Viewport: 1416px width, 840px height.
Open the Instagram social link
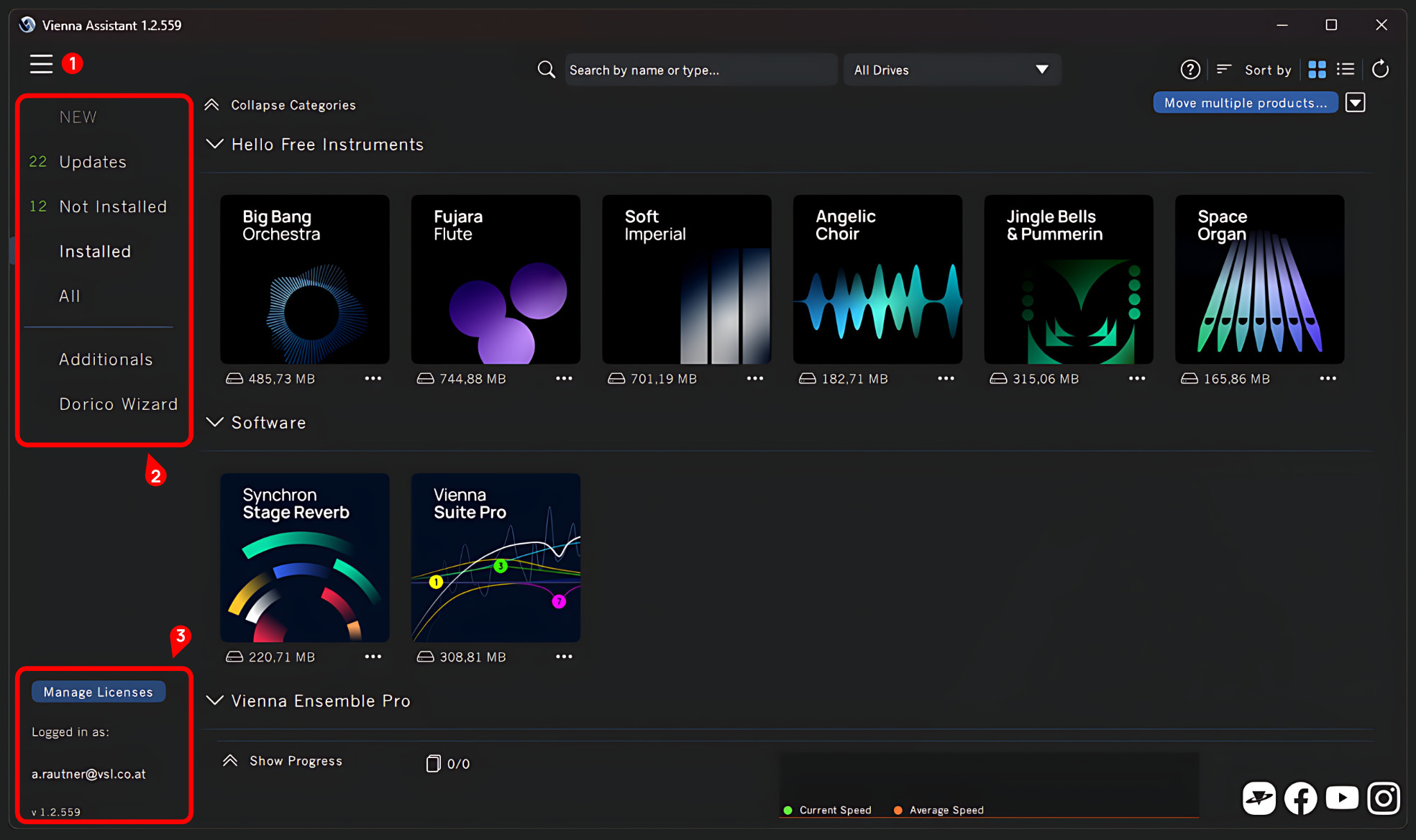tap(1384, 798)
